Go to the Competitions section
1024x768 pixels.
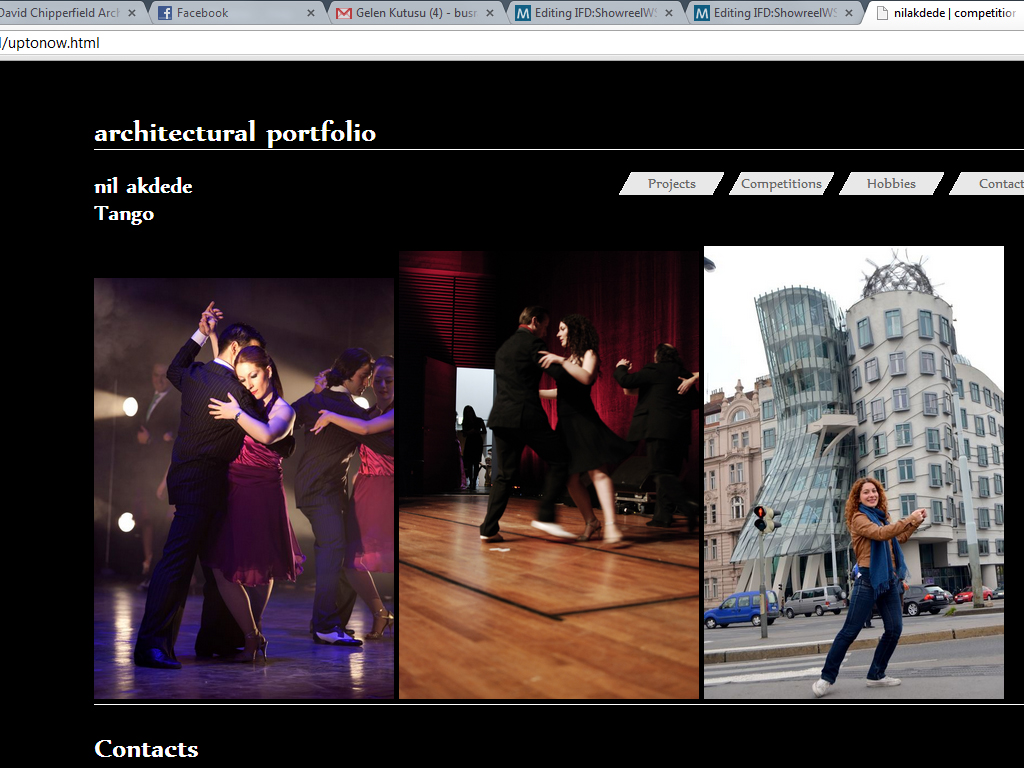click(781, 184)
